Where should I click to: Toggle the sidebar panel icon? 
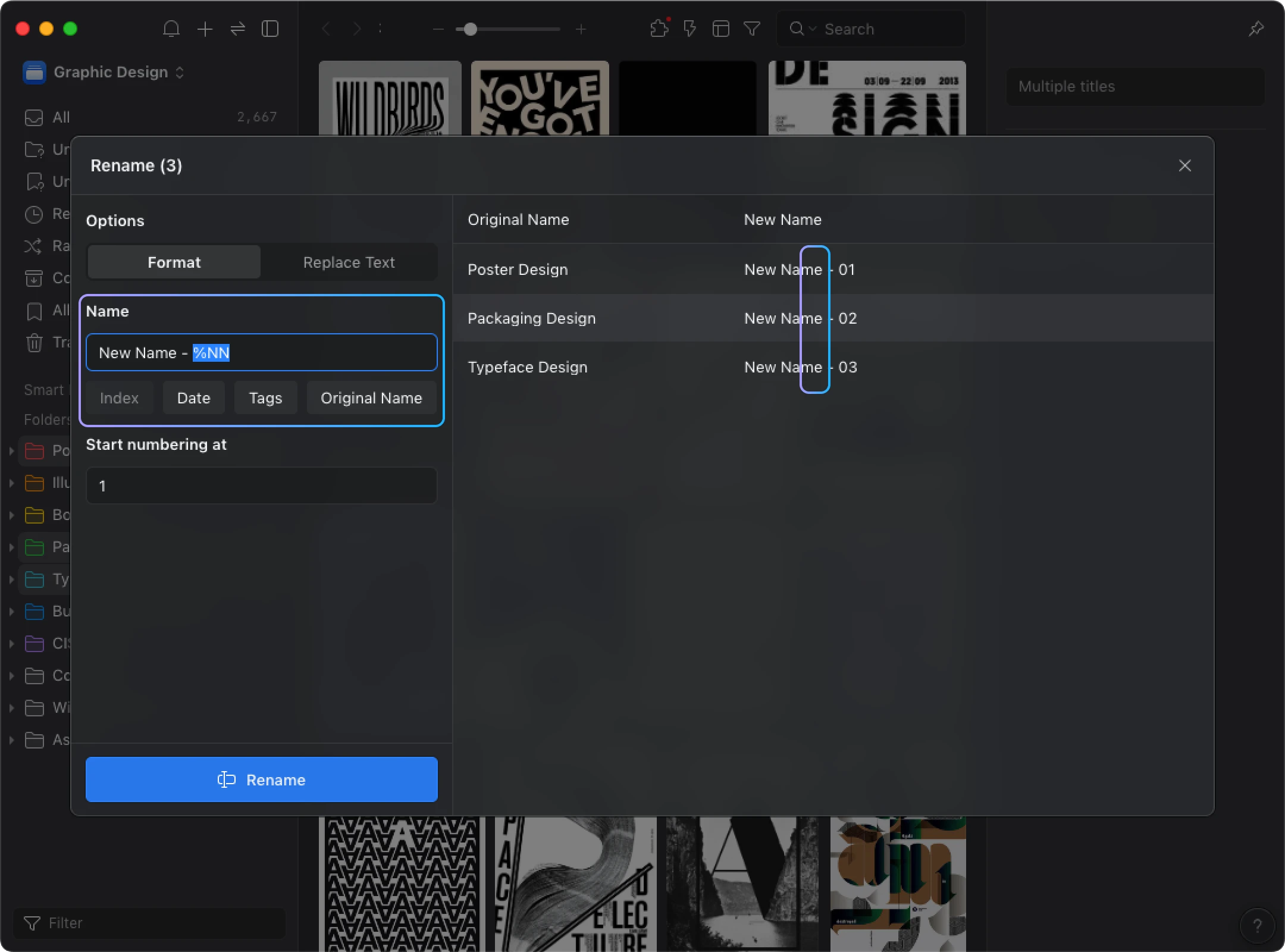coord(270,29)
